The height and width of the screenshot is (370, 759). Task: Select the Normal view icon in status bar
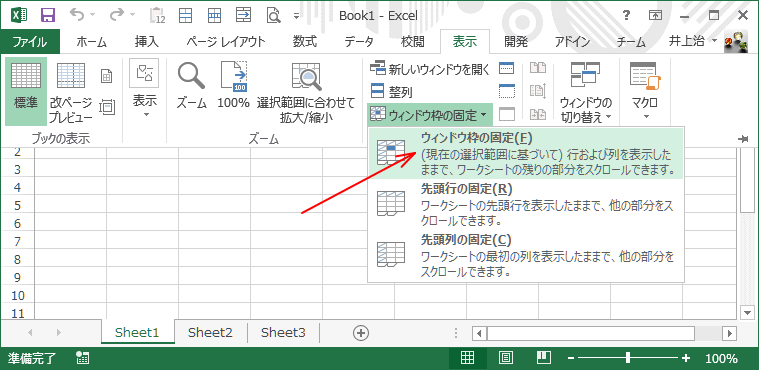click(x=467, y=358)
